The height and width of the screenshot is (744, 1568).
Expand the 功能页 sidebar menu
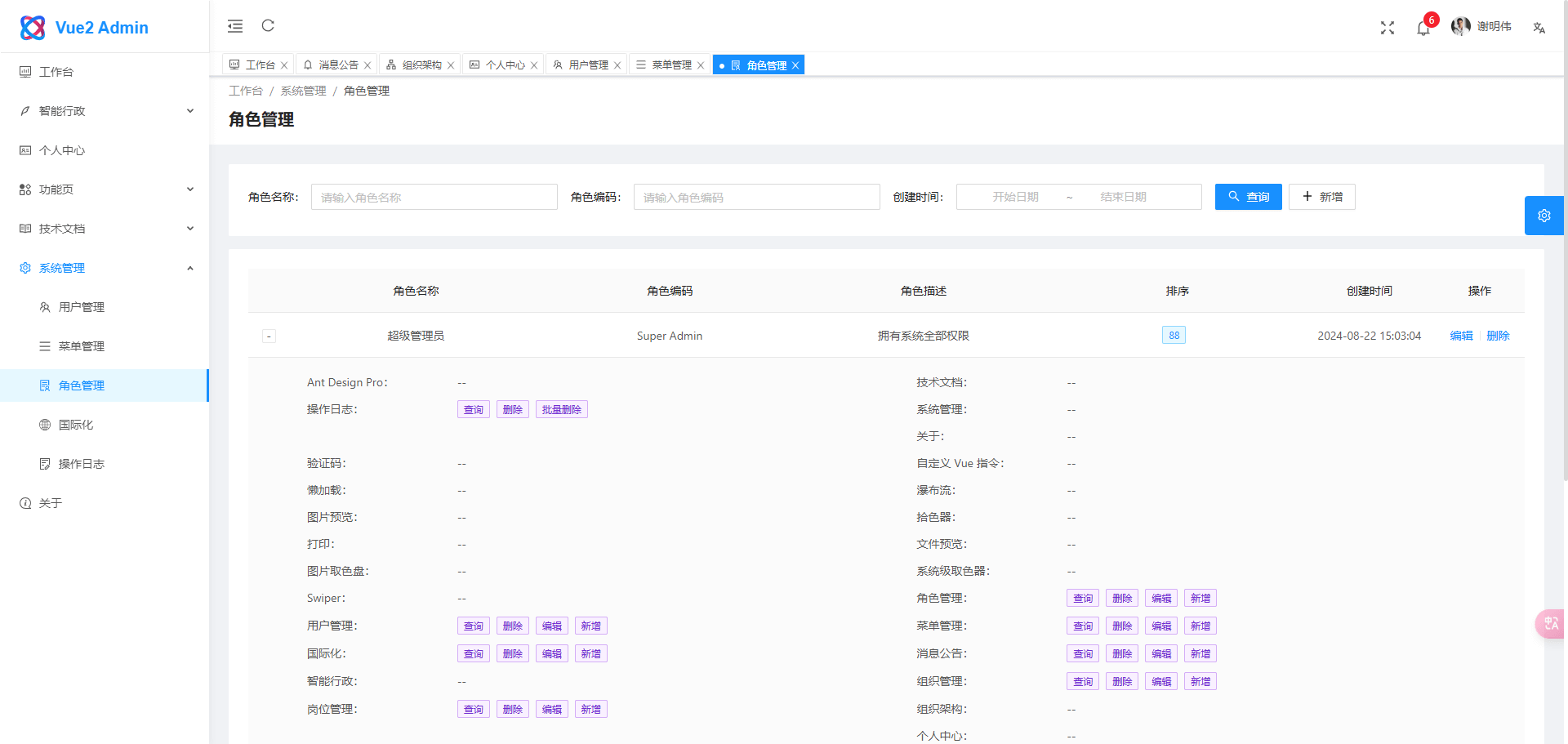pyautogui.click(x=105, y=189)
